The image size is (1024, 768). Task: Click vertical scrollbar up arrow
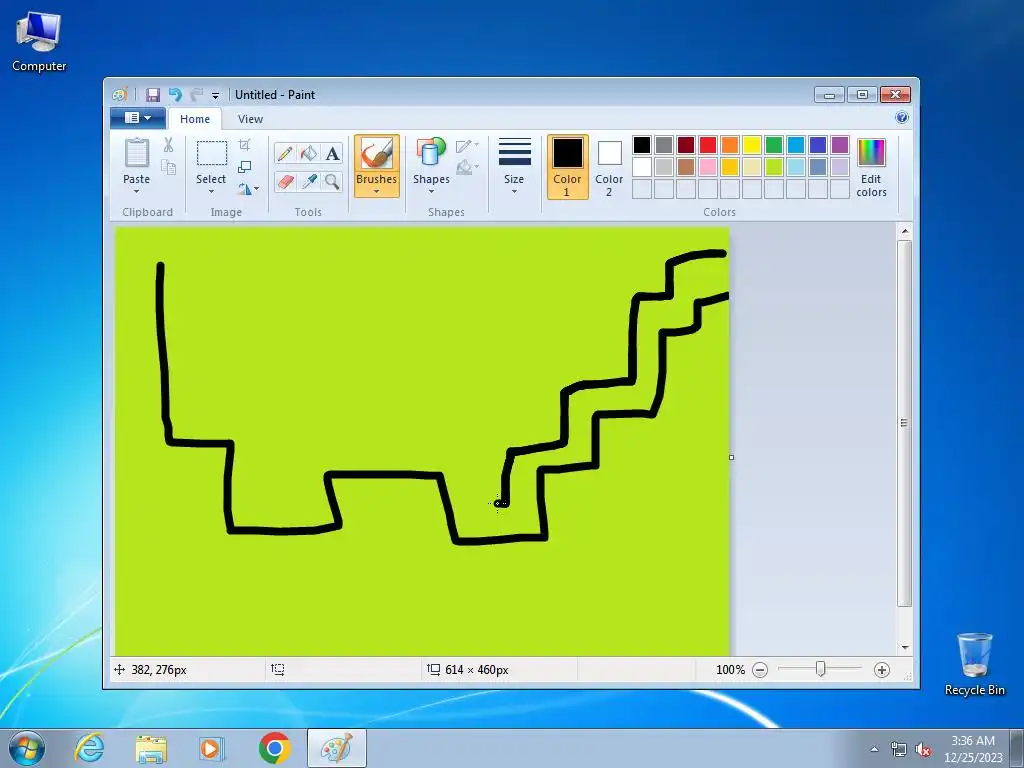pyautogui.click(x=904, y=231)
